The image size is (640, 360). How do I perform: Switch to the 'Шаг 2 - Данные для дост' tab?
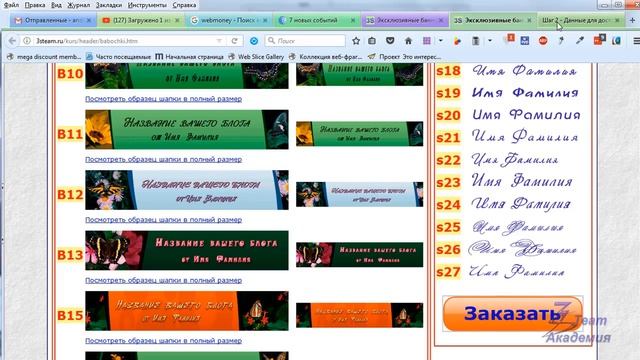pos(581,20)
